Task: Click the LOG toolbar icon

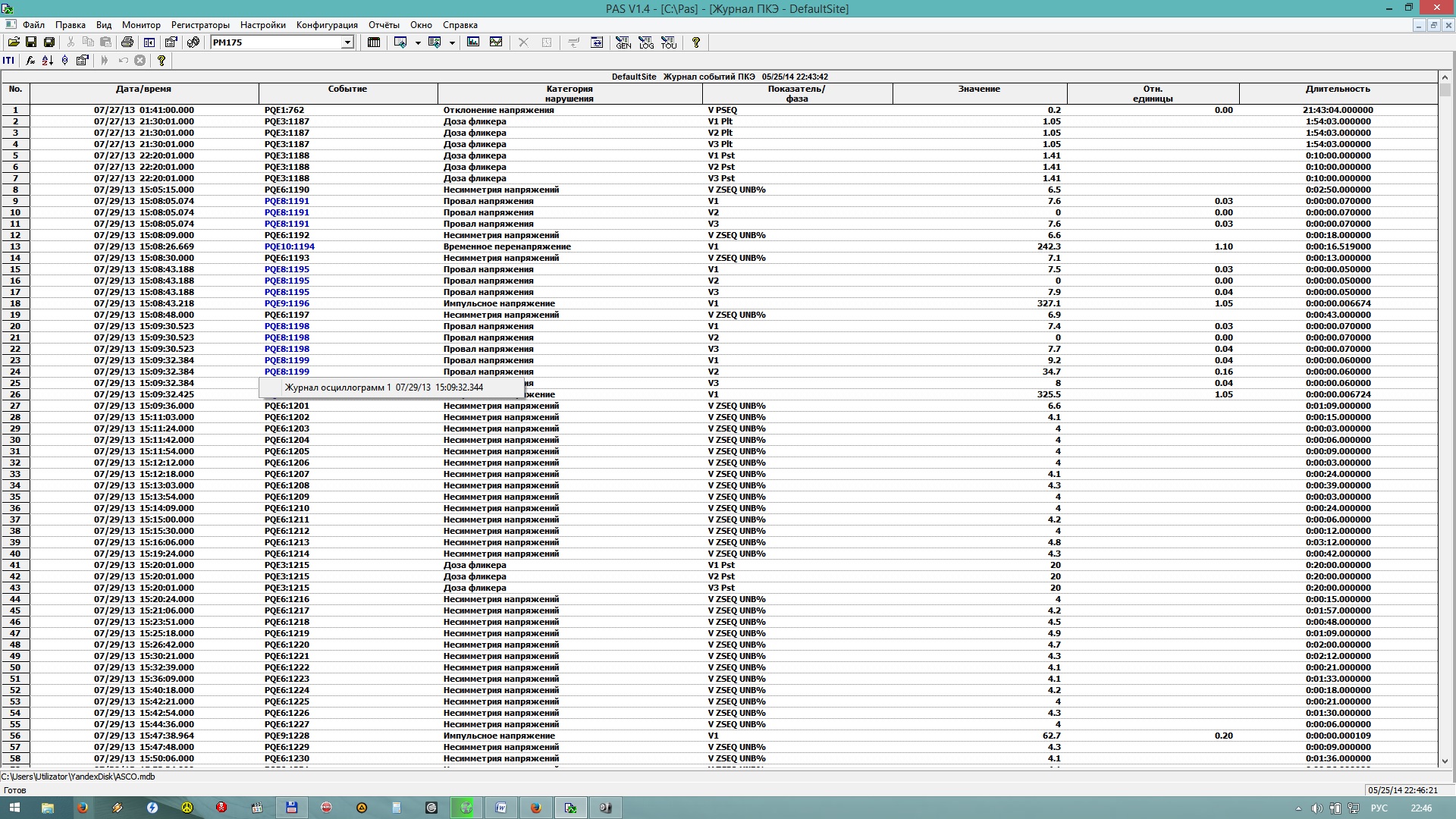Action: 645,42
